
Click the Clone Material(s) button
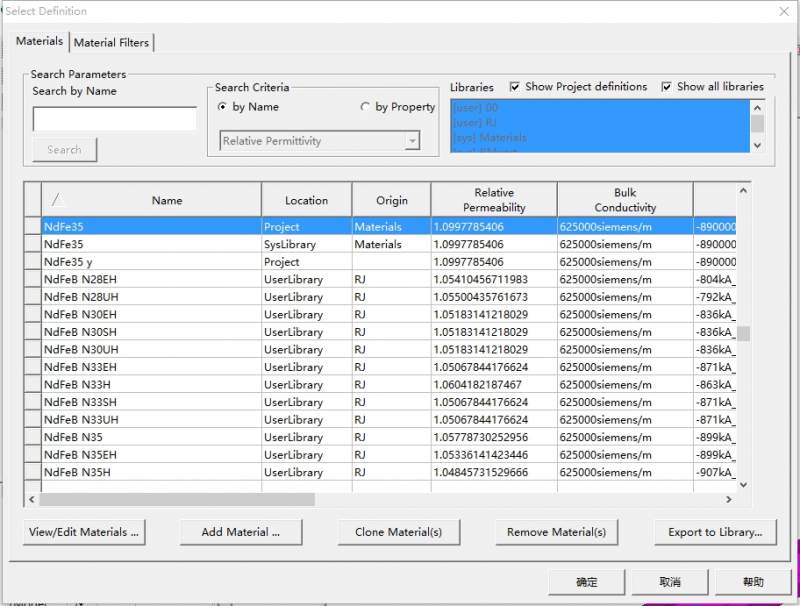point(398,532)
